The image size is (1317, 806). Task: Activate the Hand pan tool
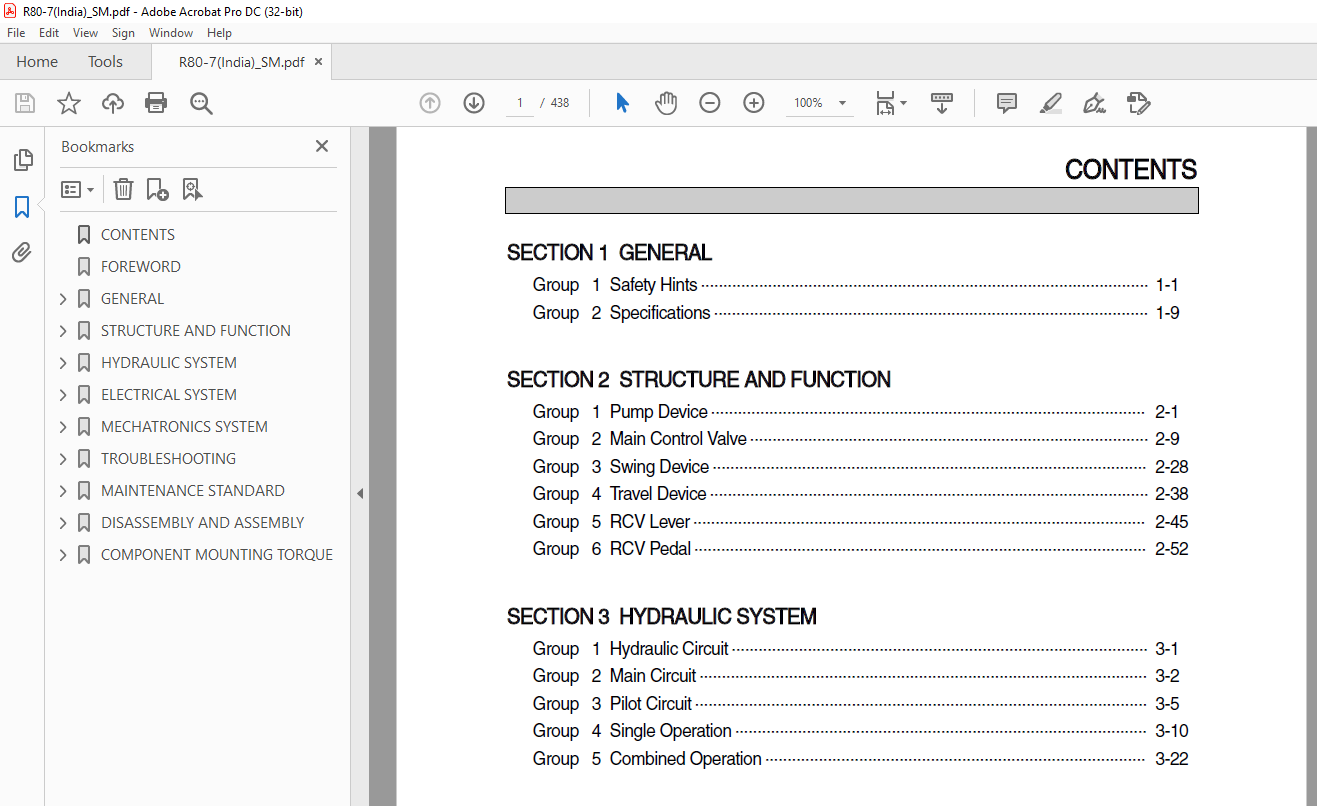point(666,103)
